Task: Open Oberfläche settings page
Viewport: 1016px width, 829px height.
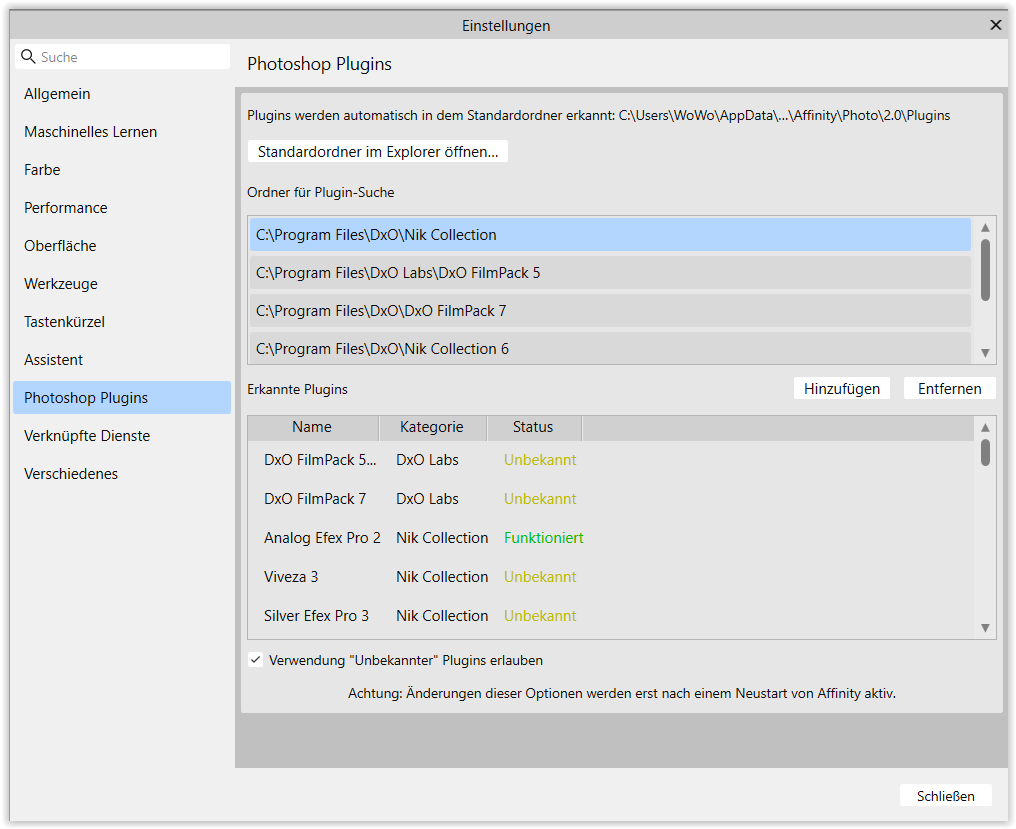Action: click(x=122, y=246)
